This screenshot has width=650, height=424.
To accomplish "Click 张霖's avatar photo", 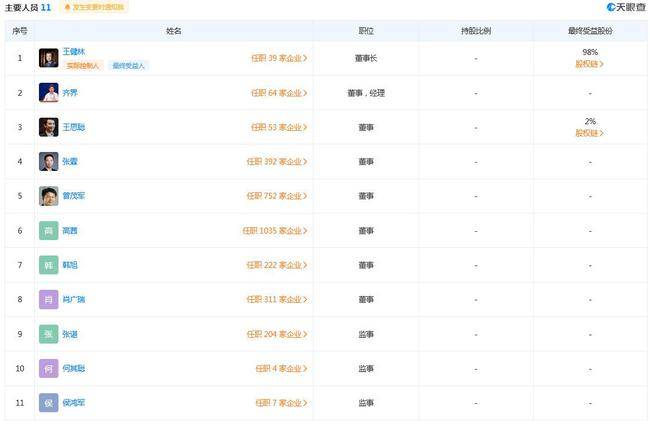I will [x=48, y=162].
